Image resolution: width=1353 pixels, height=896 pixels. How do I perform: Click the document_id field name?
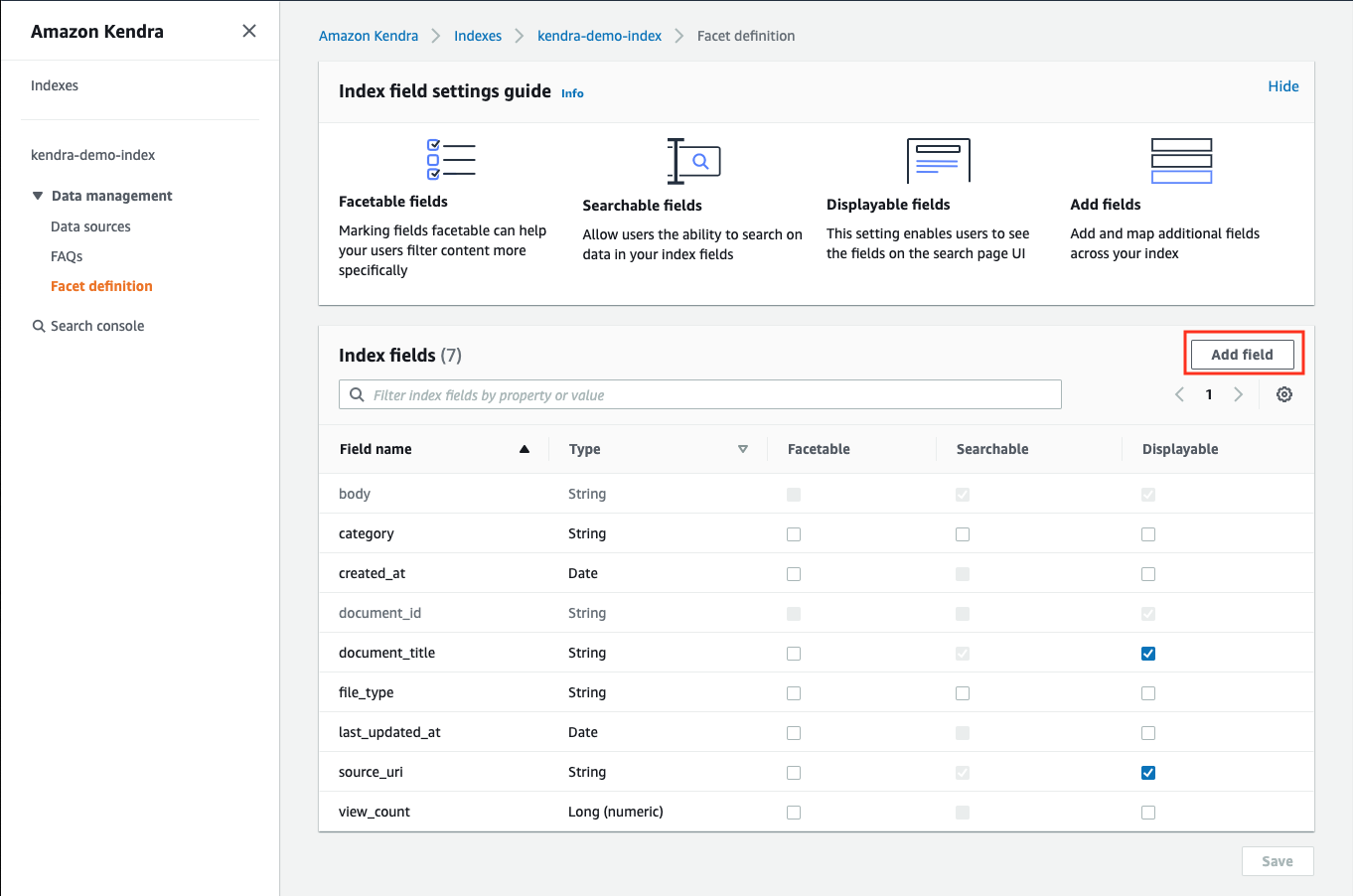(x=379, y=613)
